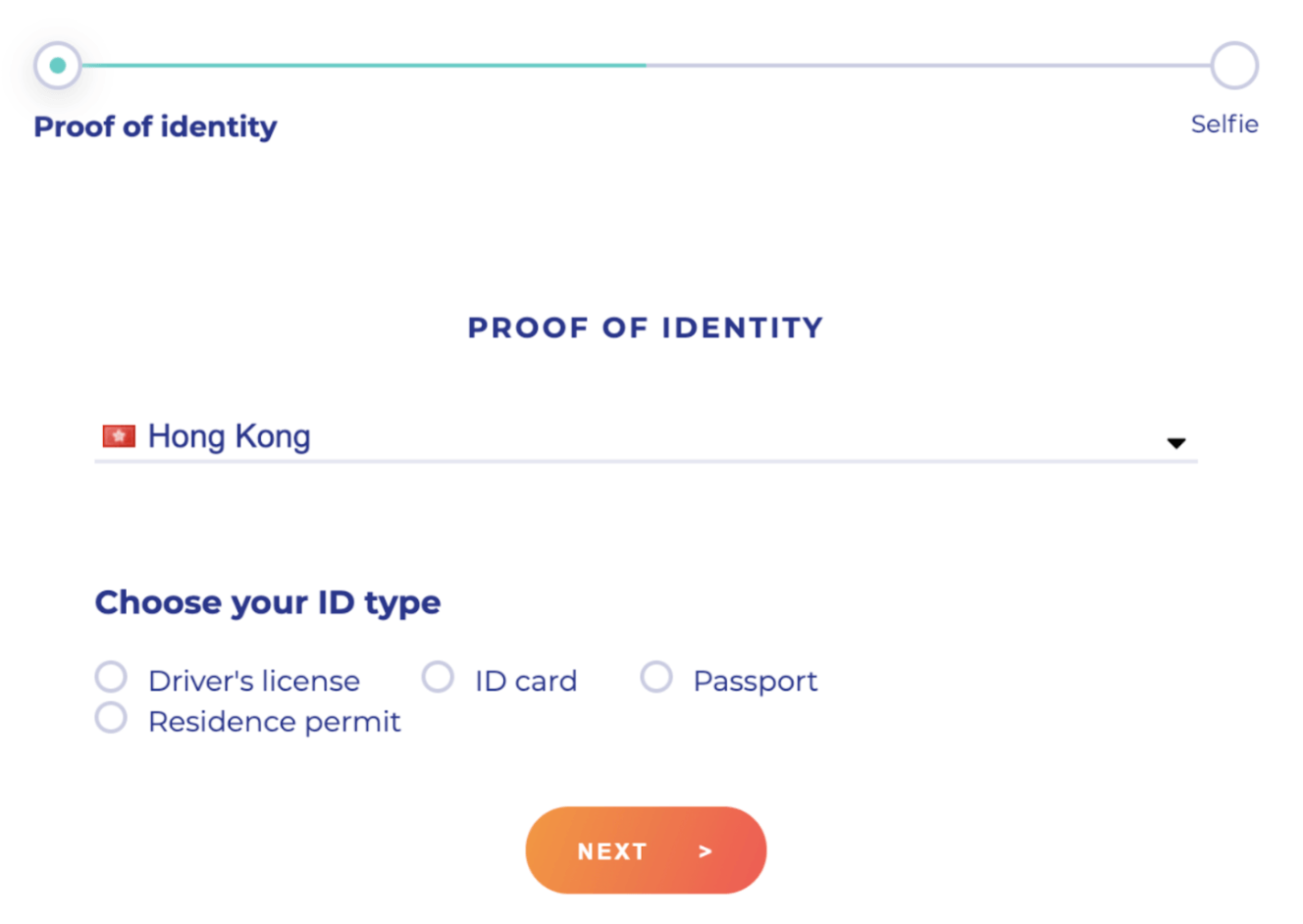The width and height of the screenshot is (1303, 924).
Task: Click the "PROOF OF IDENTITY" centered heading
Action: 646,328
